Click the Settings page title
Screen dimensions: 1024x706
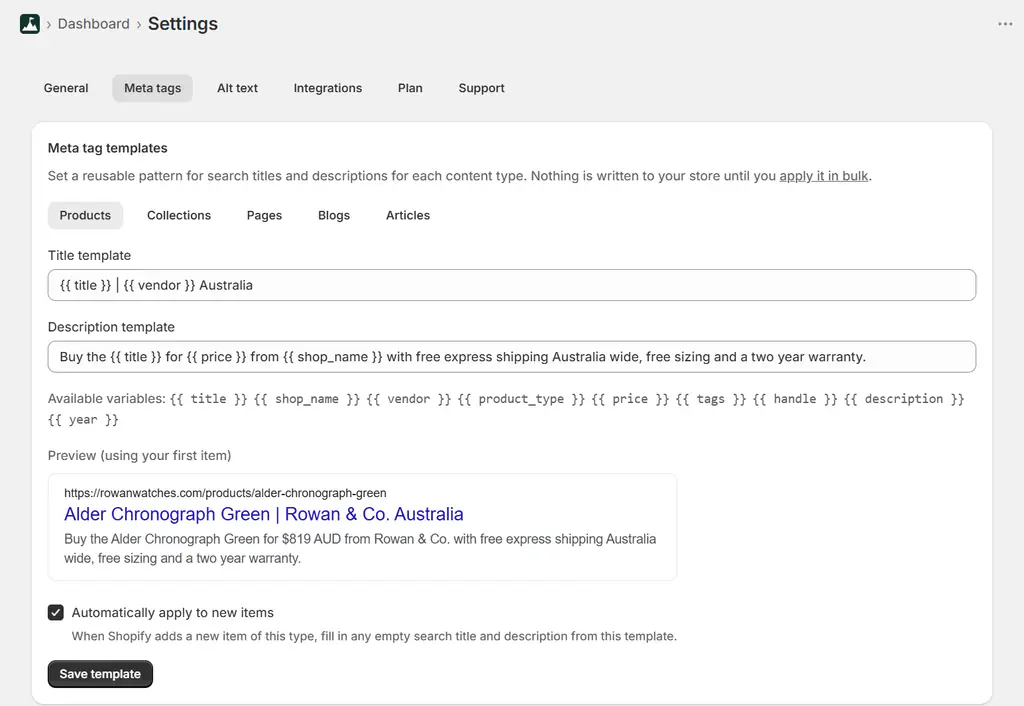tap(183, 24)
